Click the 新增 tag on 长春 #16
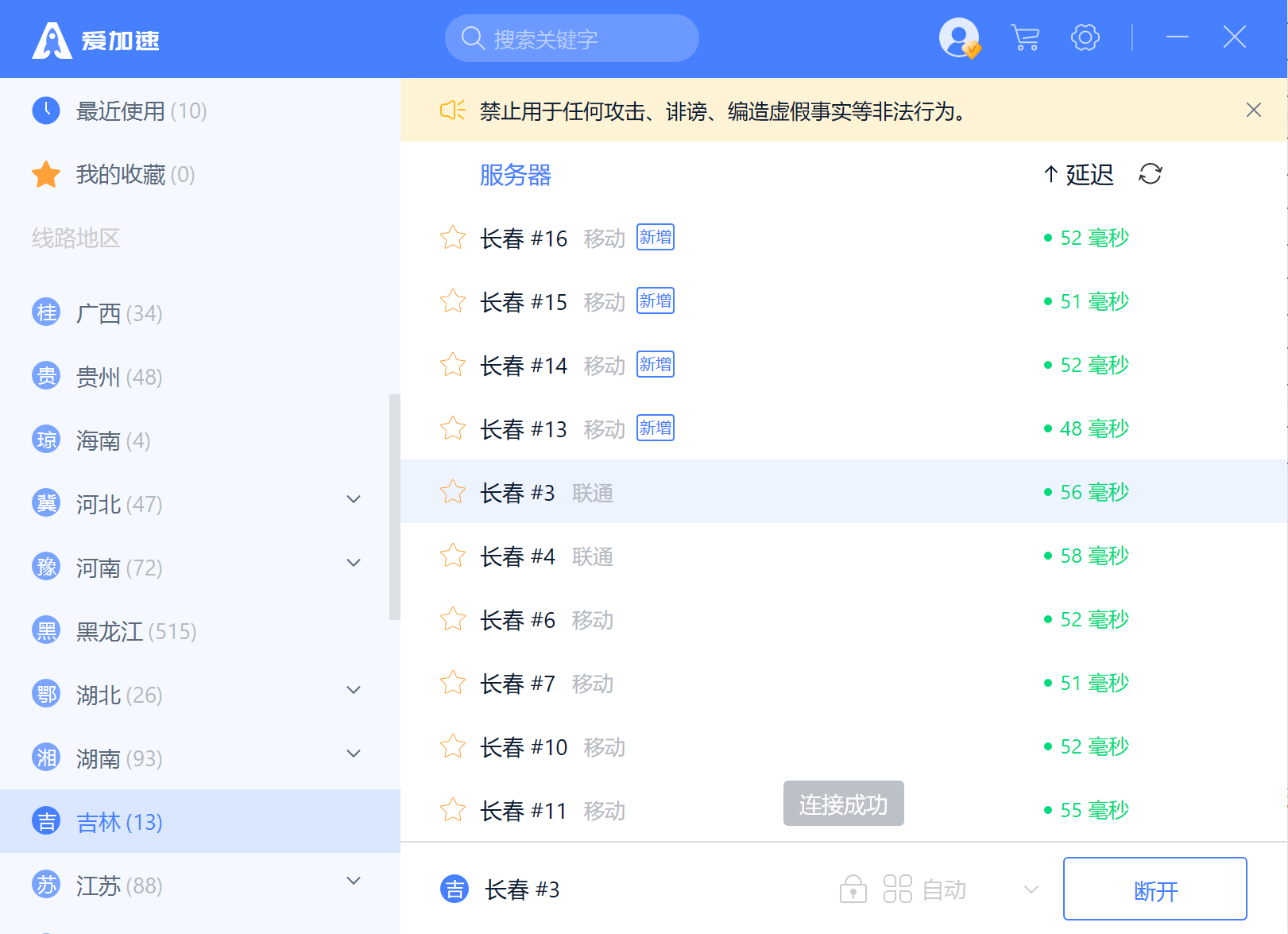The width and height of the screenshot is (1288, 934). (x=656, y=237)
